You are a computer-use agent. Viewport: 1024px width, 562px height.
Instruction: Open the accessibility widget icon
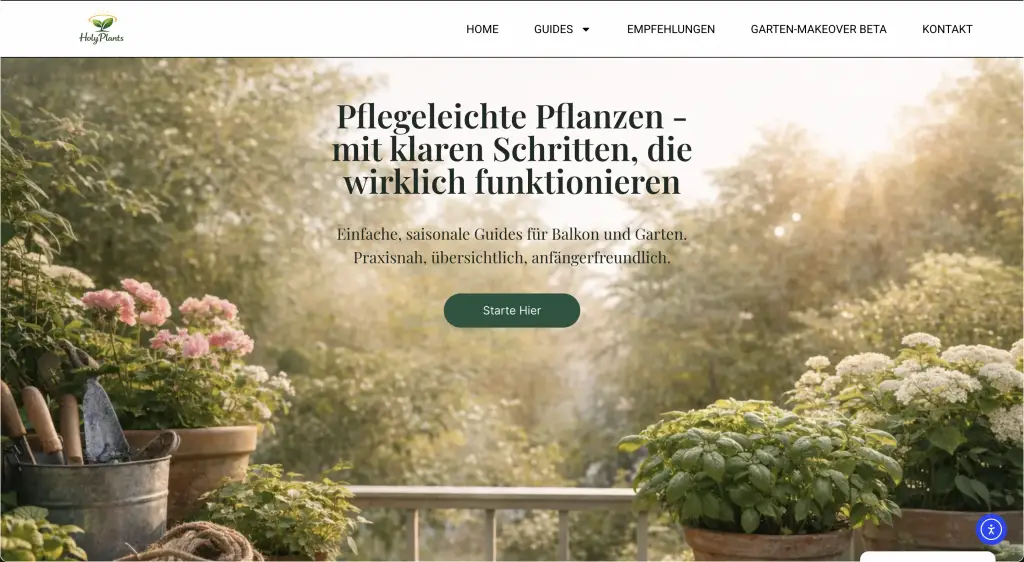coord(991,529)
